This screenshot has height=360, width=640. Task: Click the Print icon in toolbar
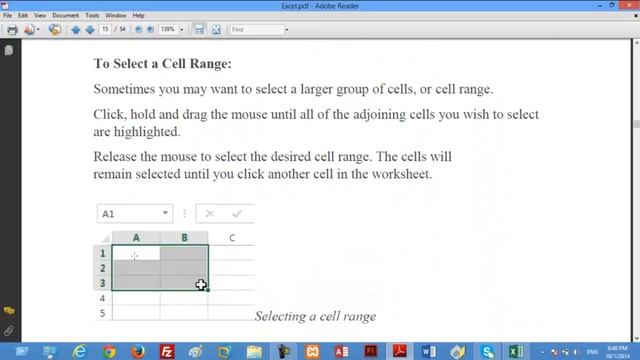(12, 29)
